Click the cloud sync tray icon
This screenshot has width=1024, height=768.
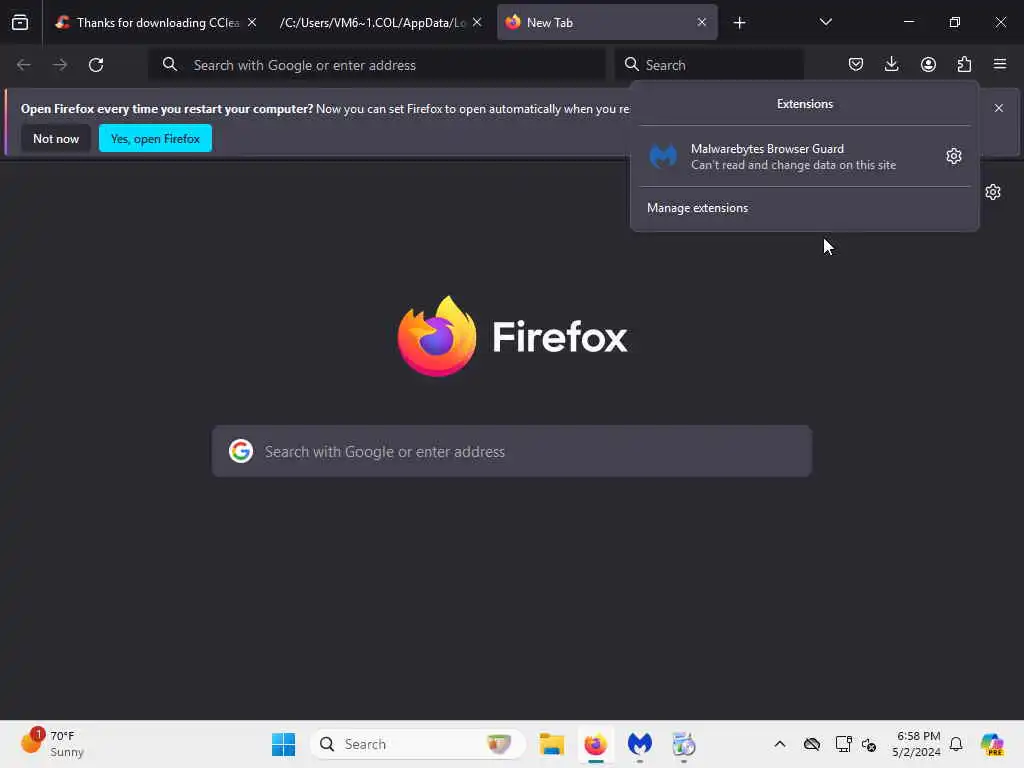[x=812, y=744]
